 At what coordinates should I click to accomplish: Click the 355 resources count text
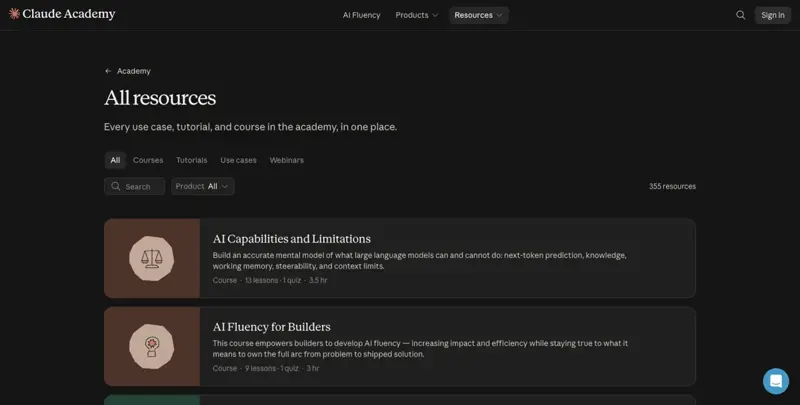click(672, 186)
